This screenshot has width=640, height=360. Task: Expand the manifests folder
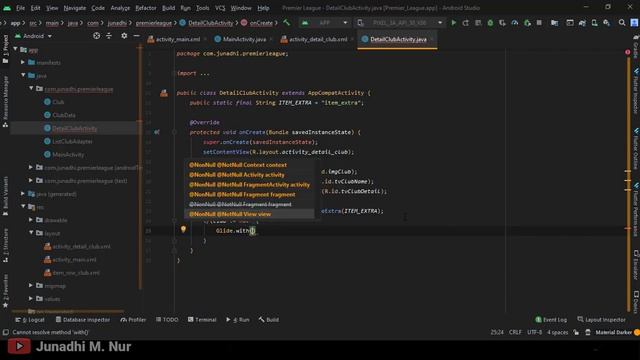23,62
